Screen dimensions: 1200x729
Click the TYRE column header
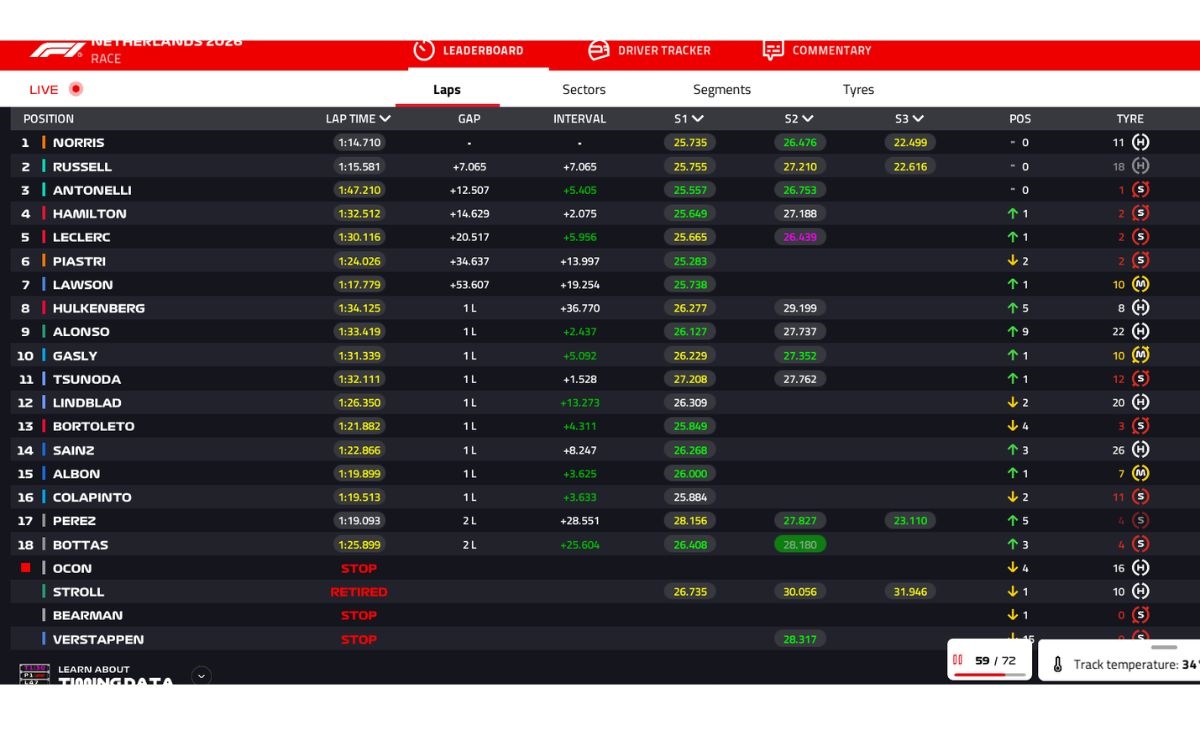[x=1130, y=118]
